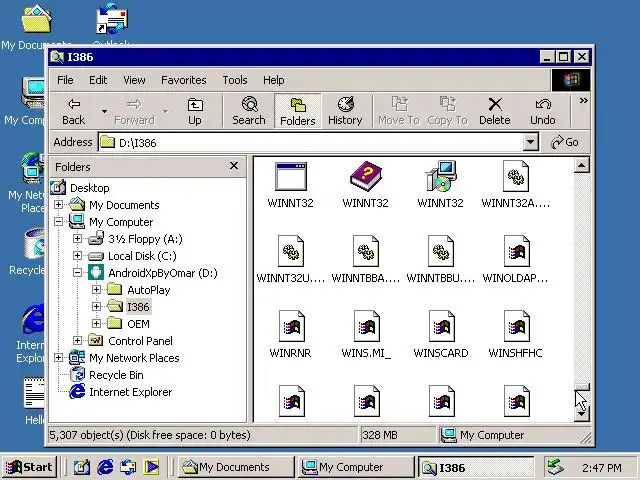Select the WINSHFHC file icon

(516, 326)
